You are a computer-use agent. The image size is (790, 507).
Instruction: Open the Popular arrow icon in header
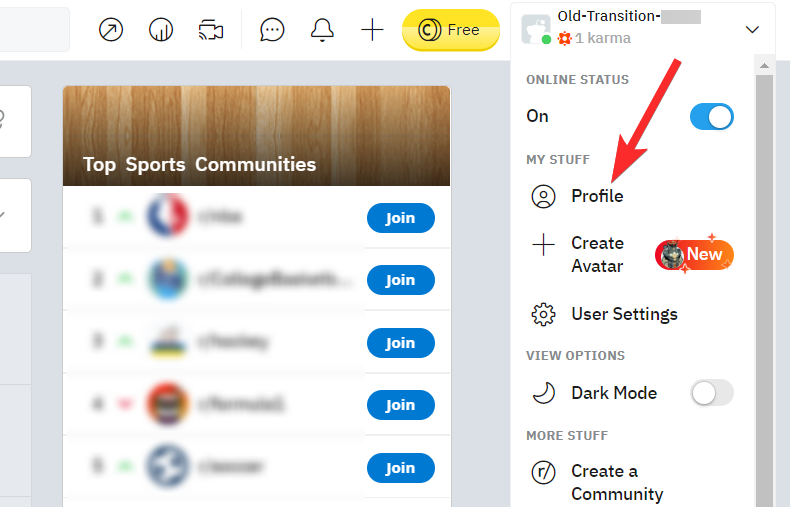tap(112, 30)
